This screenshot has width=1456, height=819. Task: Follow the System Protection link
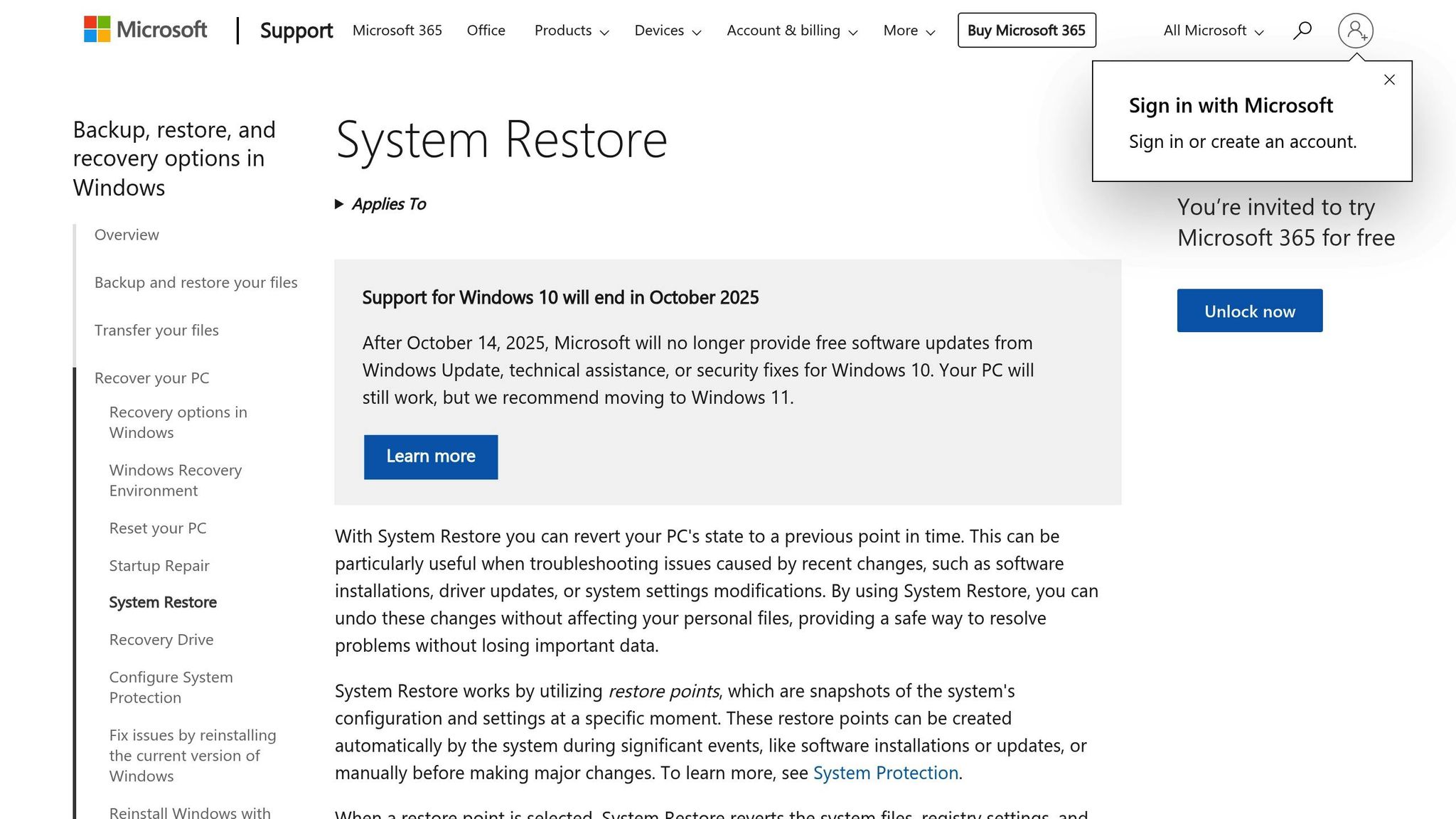[886, 773]
